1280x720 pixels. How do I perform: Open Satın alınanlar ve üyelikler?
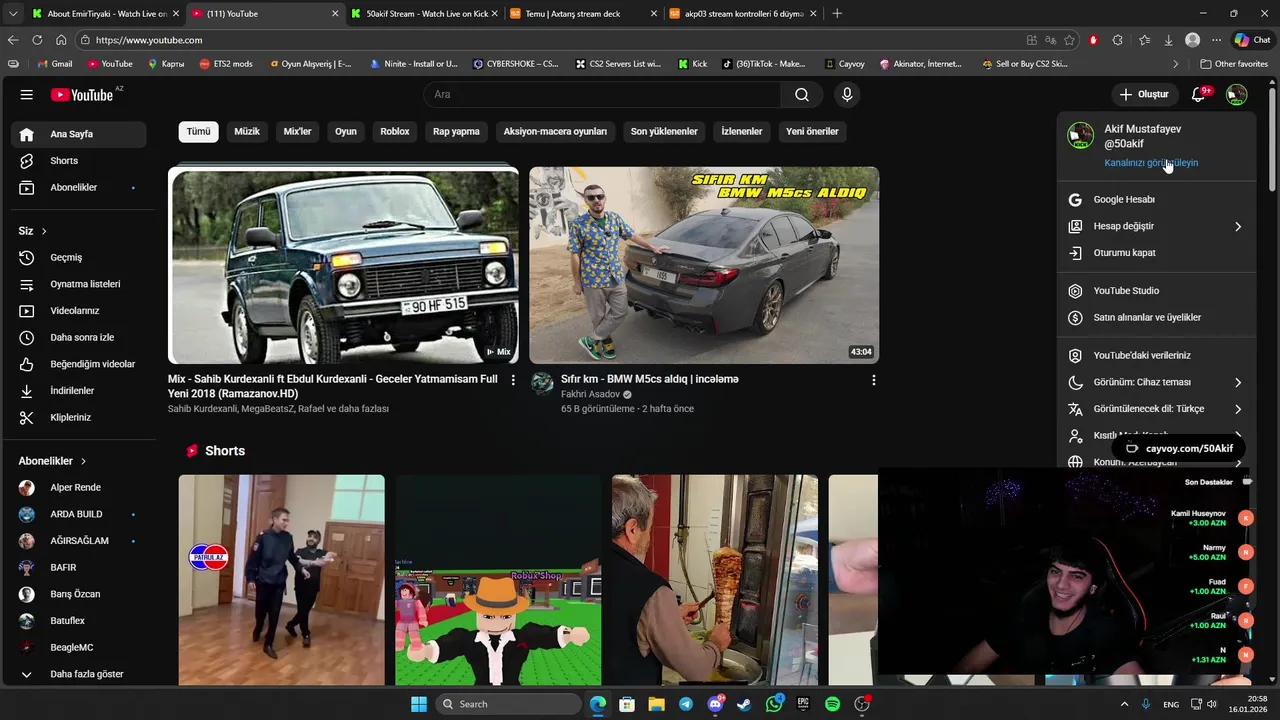1156,318
